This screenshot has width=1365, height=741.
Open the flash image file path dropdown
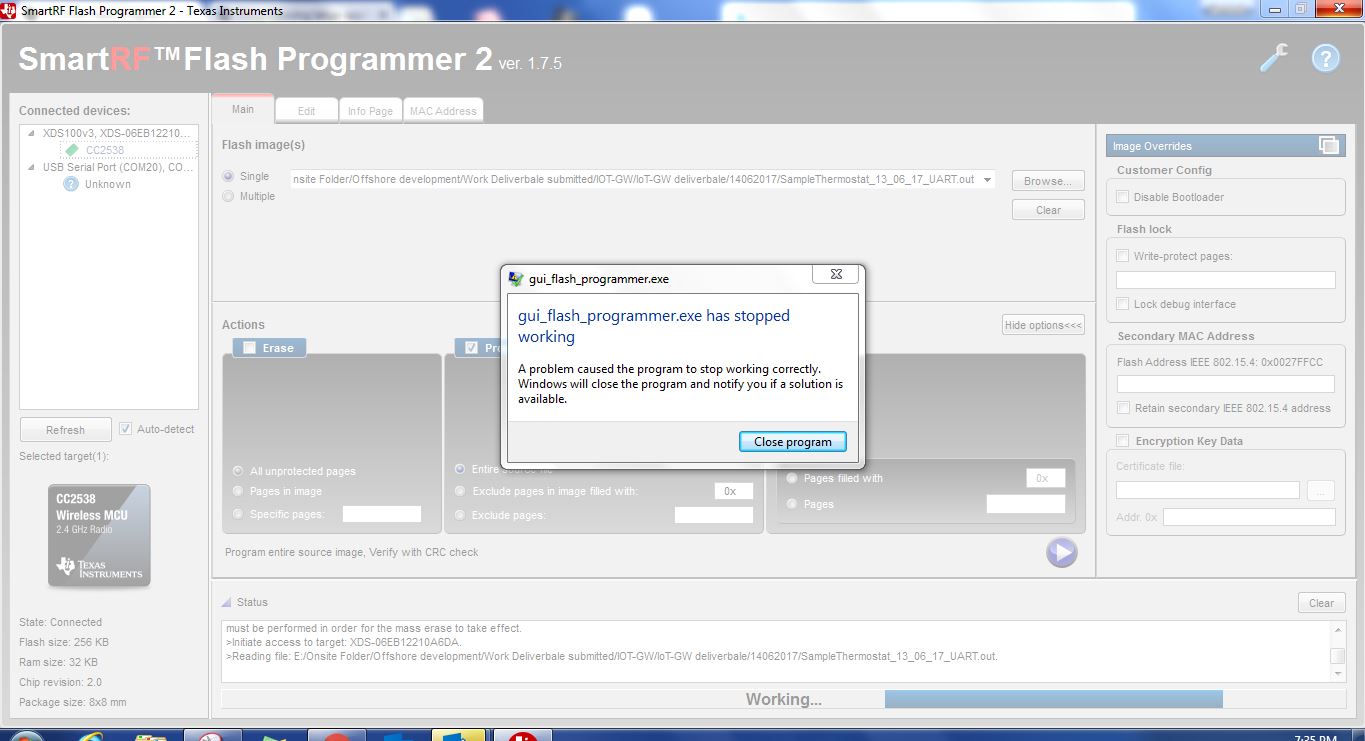987,180
